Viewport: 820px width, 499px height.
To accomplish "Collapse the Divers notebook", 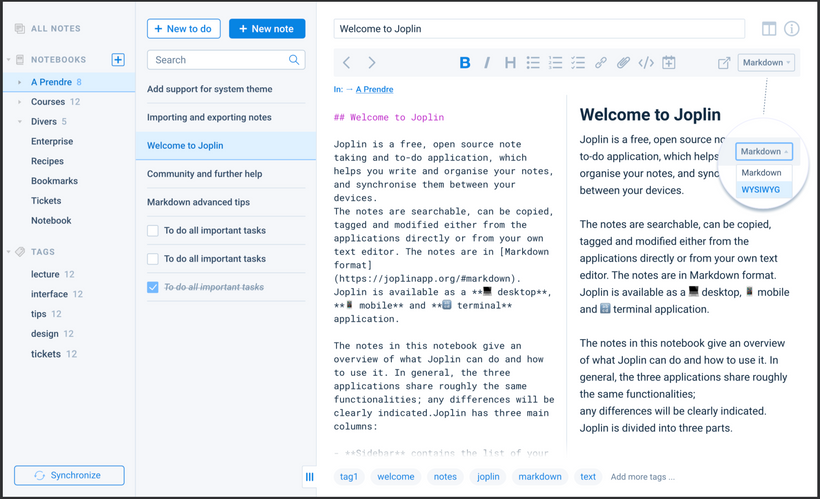I will tap(19, 122).
